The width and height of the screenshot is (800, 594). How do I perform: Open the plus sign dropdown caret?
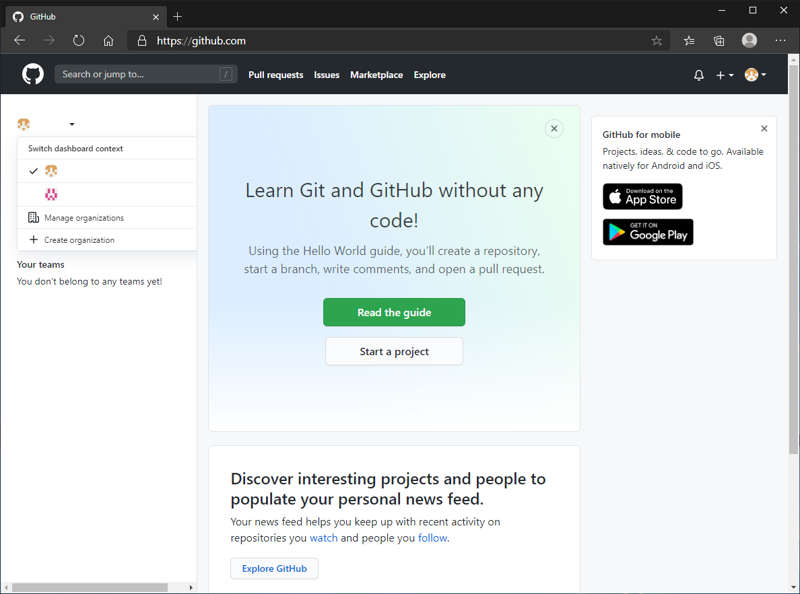point(730,75)
